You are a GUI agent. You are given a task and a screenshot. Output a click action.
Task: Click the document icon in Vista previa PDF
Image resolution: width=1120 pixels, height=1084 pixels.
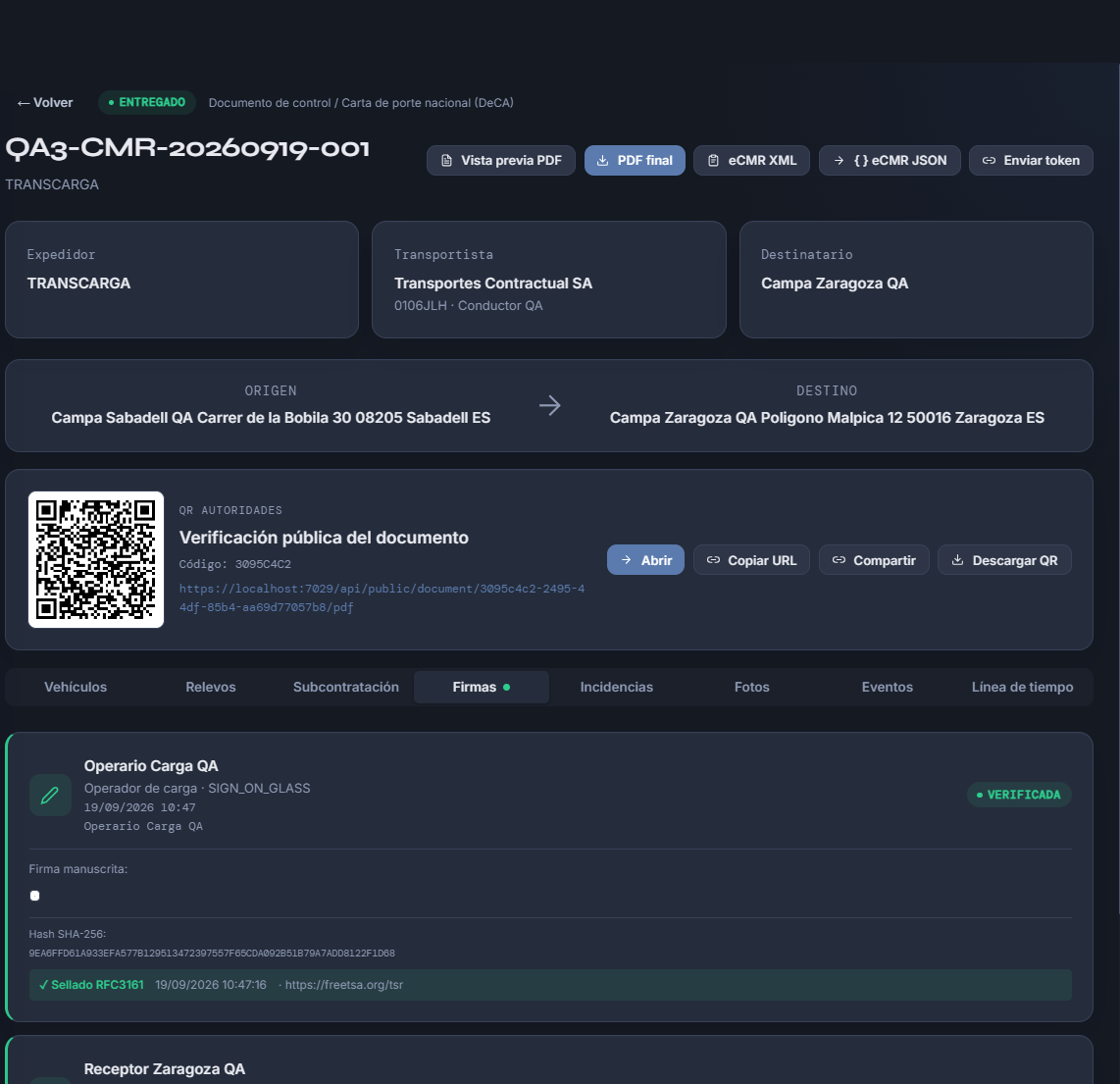point(446,161)
